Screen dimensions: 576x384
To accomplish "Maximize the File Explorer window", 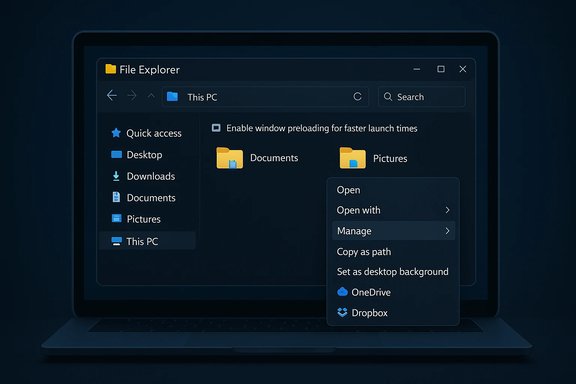I will pyautogui.click(x=441, y=69).
